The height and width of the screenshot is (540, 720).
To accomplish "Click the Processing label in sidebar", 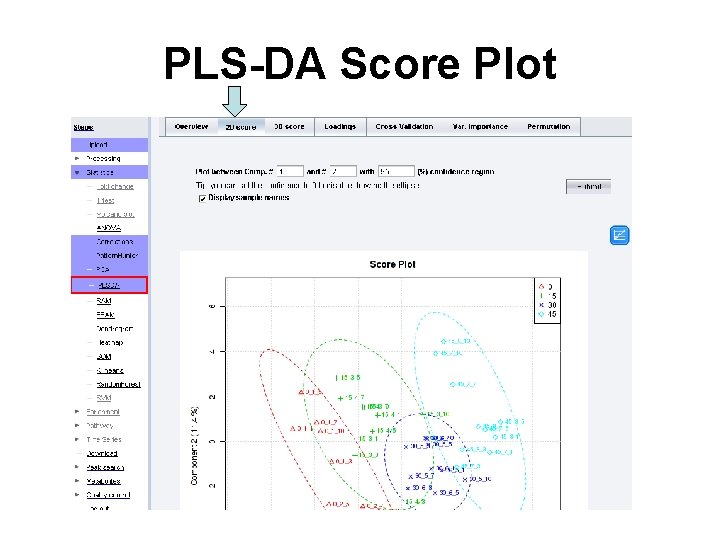I will coord(103,158).
